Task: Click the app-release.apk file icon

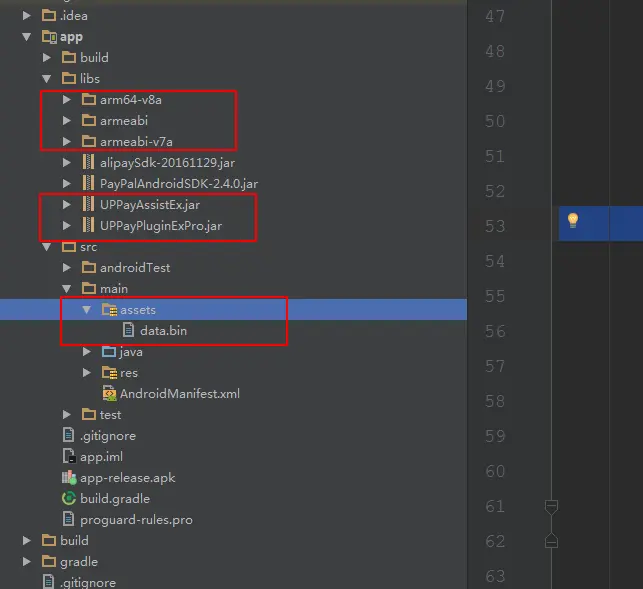Action: point(69,477)
